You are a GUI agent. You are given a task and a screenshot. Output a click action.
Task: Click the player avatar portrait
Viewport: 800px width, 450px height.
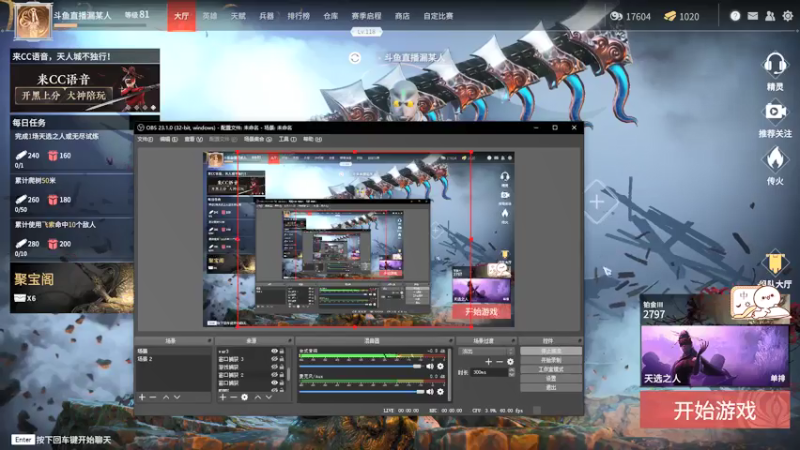pos(33,21)
